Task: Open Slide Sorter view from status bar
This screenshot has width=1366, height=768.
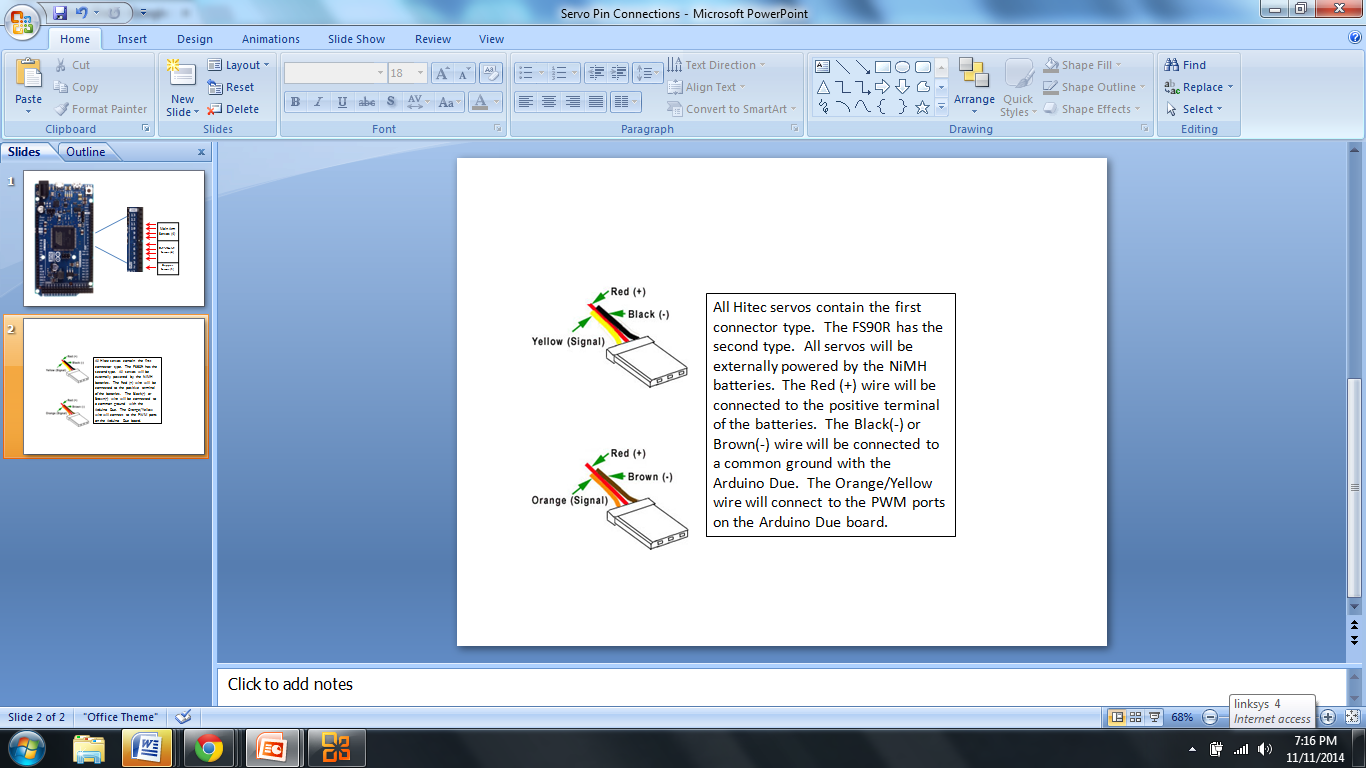Action: pos(1136,717)
